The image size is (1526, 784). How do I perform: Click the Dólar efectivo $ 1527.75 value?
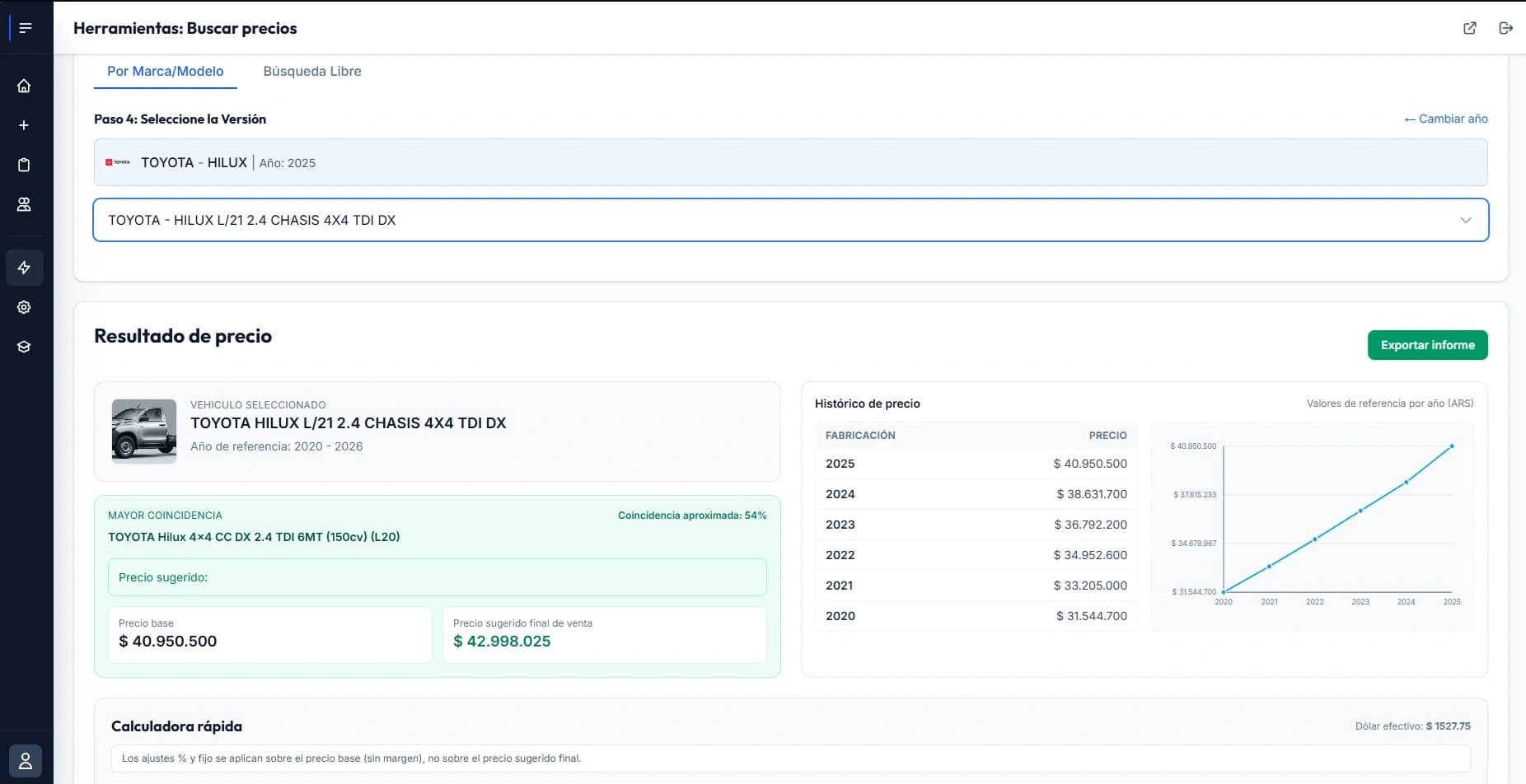[1449, 726]
